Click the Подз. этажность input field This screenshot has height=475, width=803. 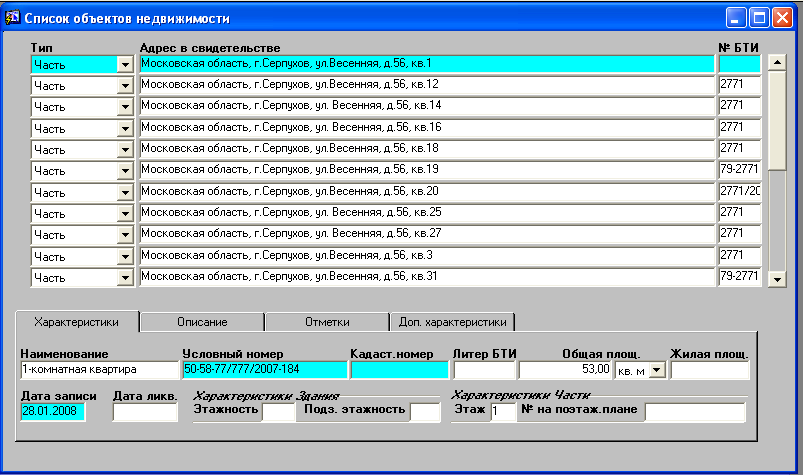coord(425,412)
